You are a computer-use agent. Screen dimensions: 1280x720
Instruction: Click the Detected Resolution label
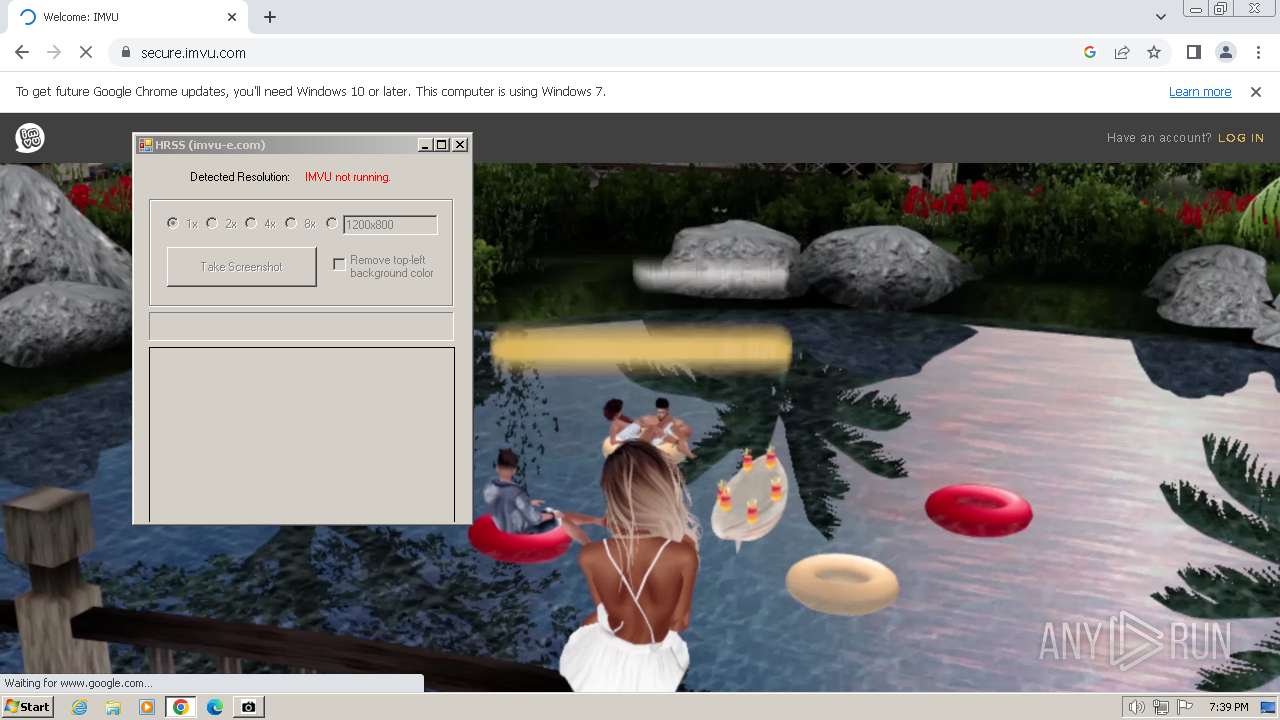click(x=240, y=177)
